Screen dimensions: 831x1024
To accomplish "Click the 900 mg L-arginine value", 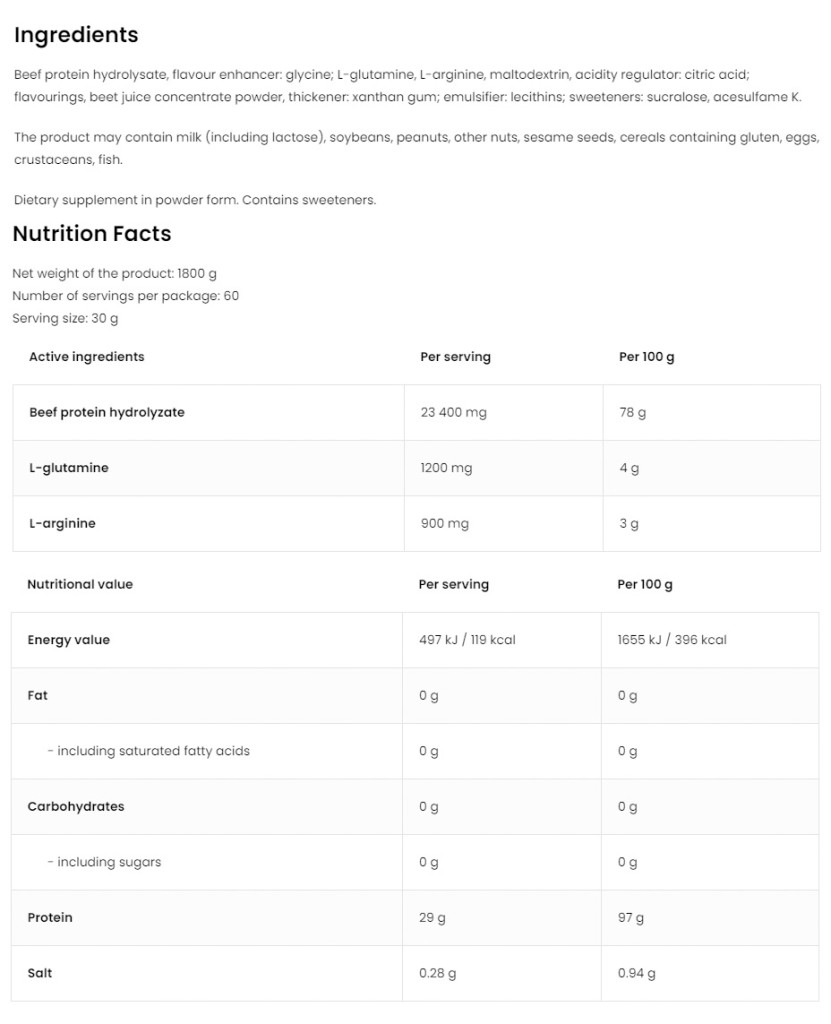I will click(445, 523).
